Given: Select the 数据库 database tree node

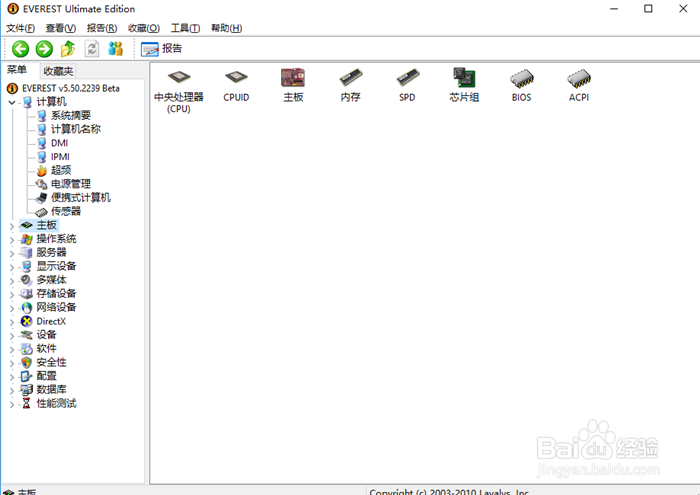Looking at the screenshot, I should coord(43,390).
